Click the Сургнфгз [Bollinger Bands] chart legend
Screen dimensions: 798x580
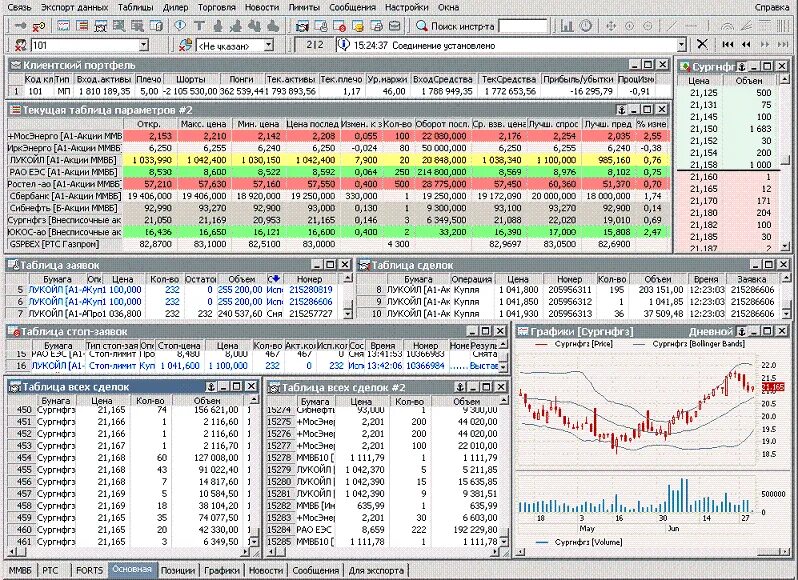pos(698,344)
